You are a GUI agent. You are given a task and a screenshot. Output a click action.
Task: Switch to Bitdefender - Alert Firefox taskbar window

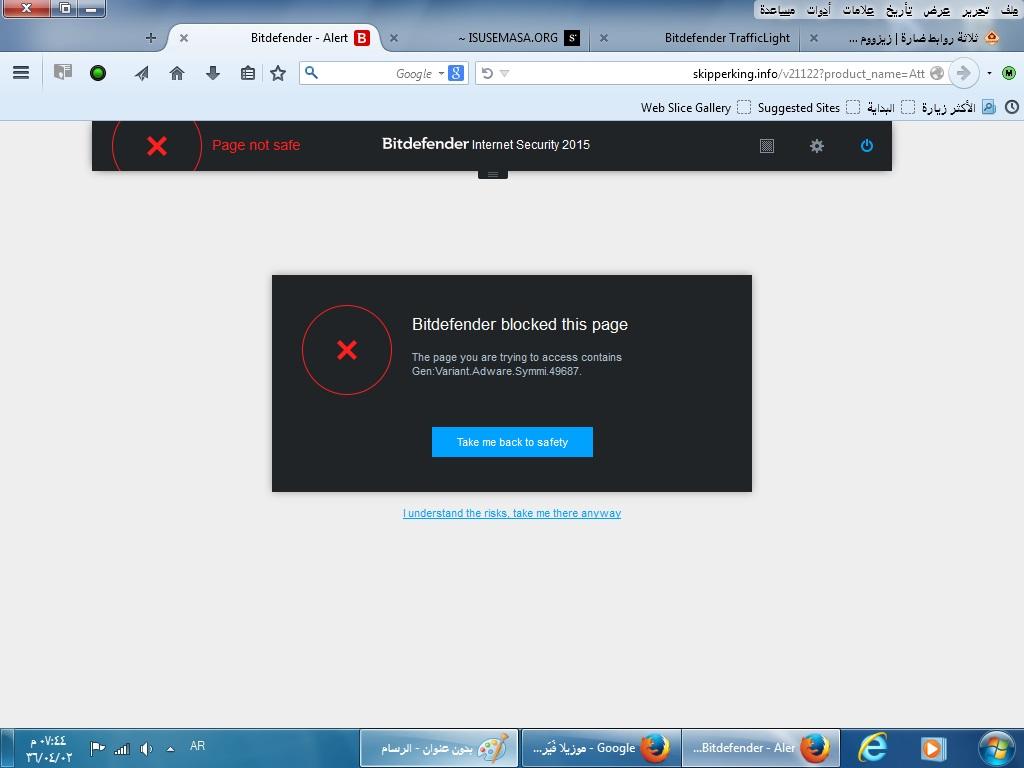[761, 748]
